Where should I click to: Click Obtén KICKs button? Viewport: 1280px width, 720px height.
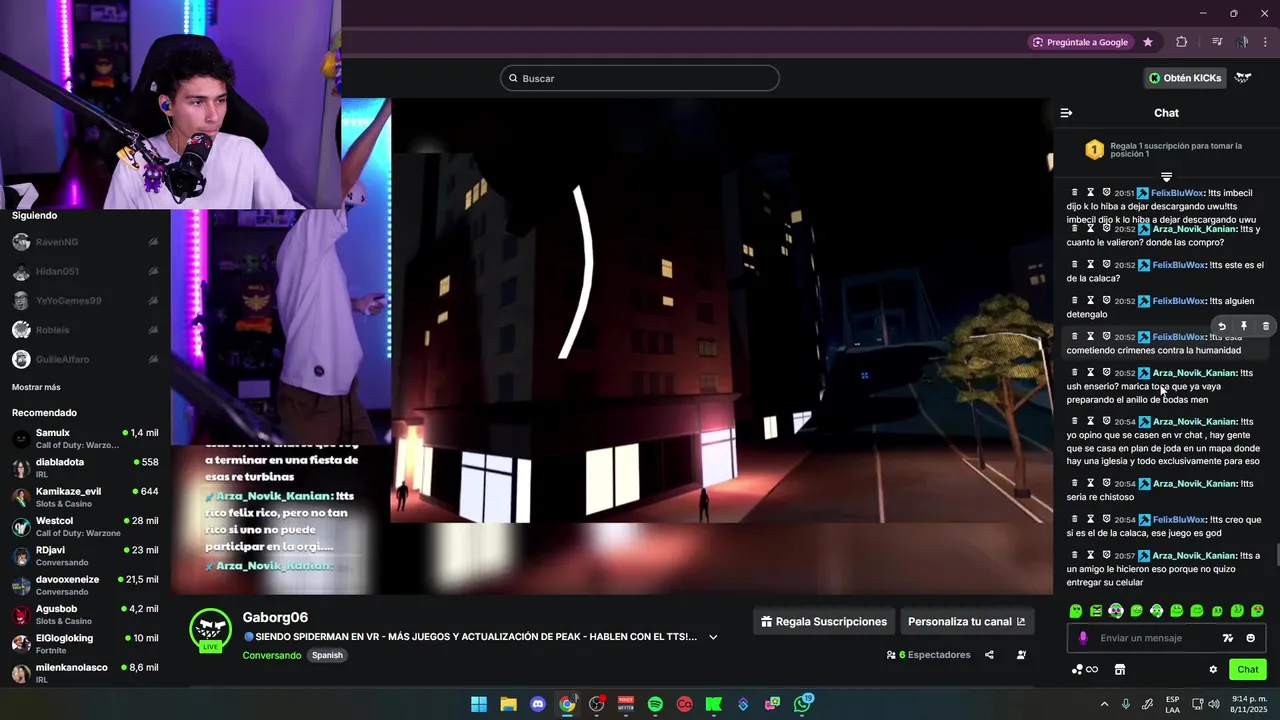pyautogui.click(x=1185, y=78)
